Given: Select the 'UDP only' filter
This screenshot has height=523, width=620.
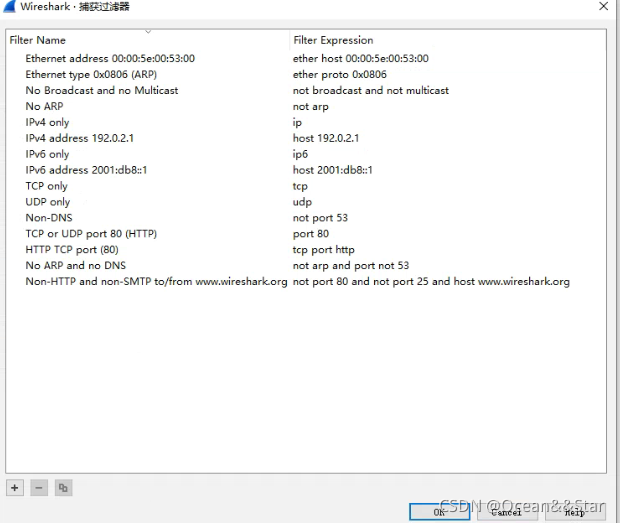Looking at the screenshot, I should coord(47,202).
